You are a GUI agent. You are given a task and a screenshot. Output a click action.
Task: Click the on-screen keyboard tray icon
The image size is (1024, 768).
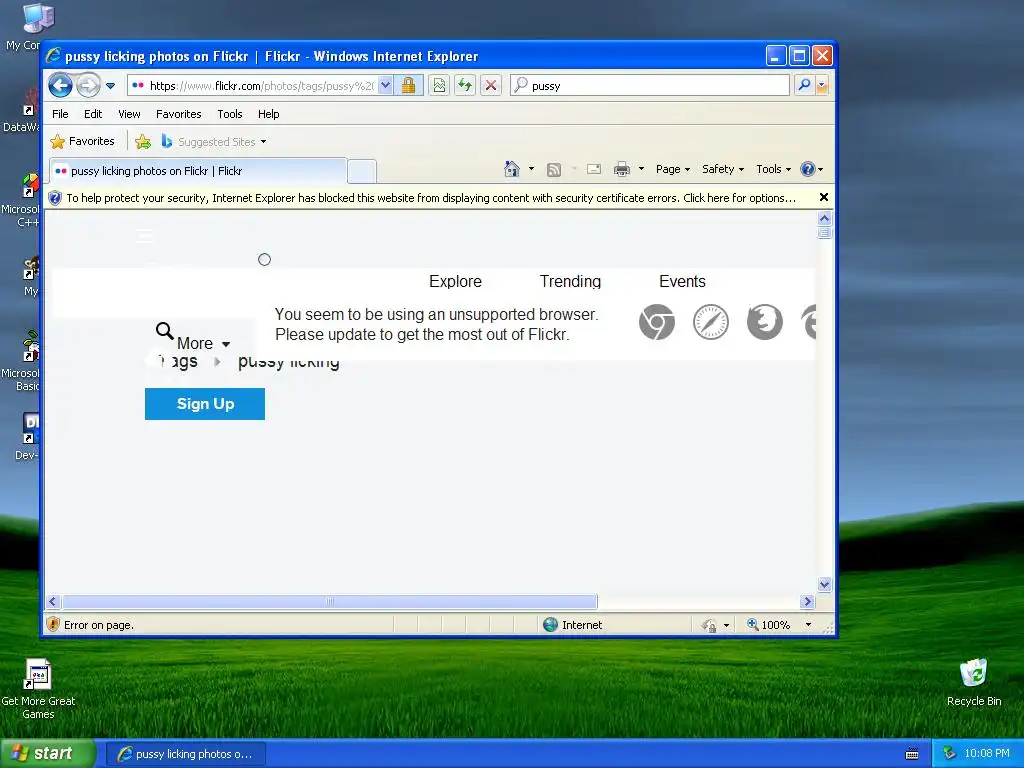pyautogui.click(x=912, y=754)
